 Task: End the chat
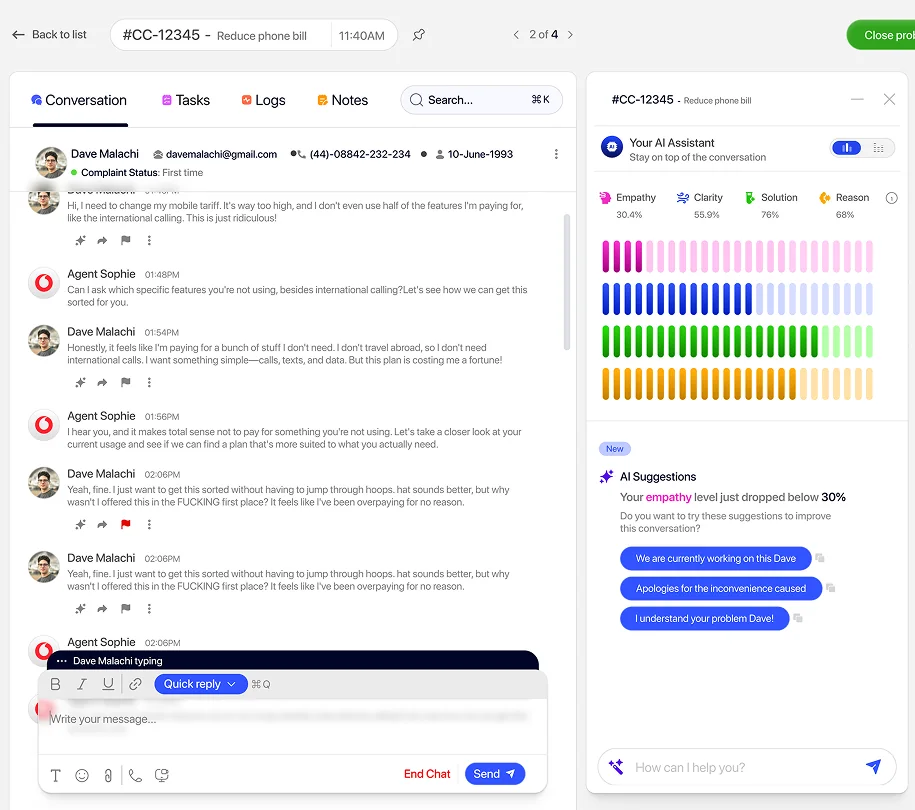coord(427,774)
